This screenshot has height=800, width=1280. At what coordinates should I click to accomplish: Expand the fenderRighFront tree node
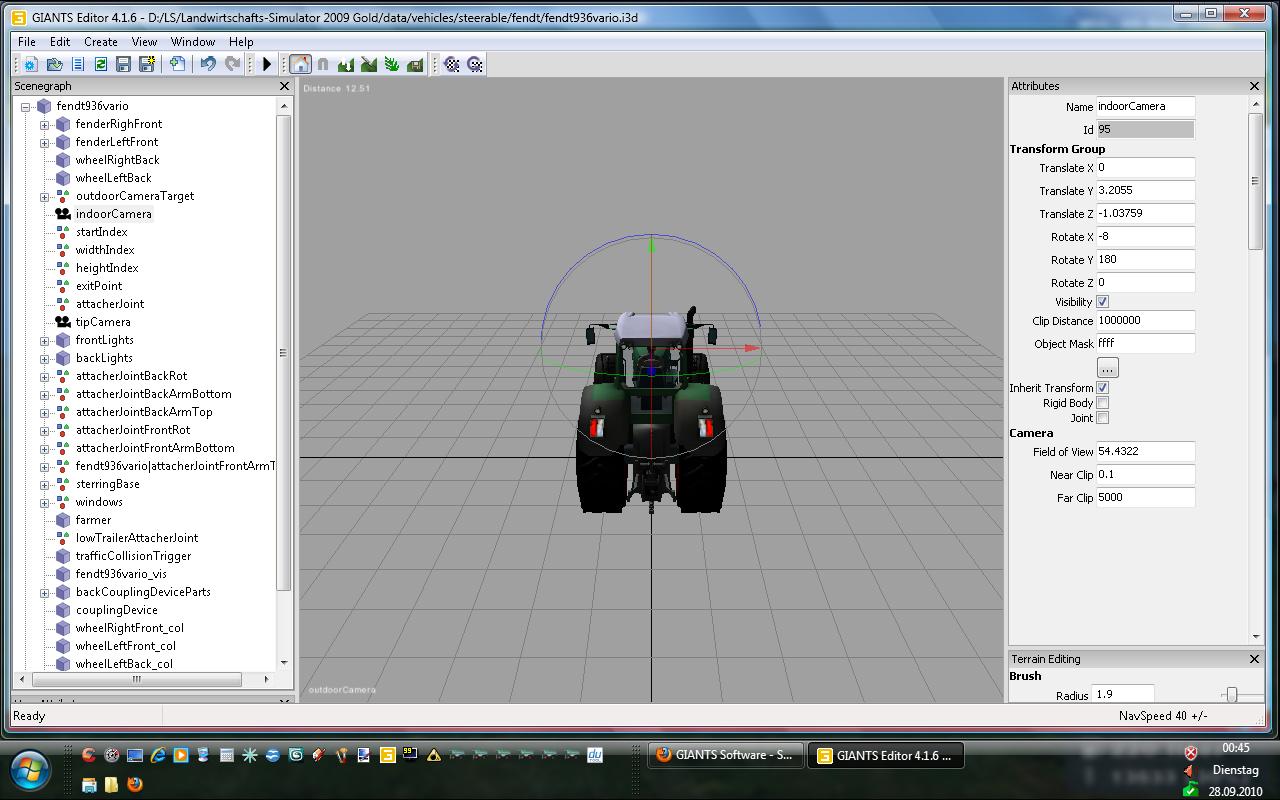point(44,125)
